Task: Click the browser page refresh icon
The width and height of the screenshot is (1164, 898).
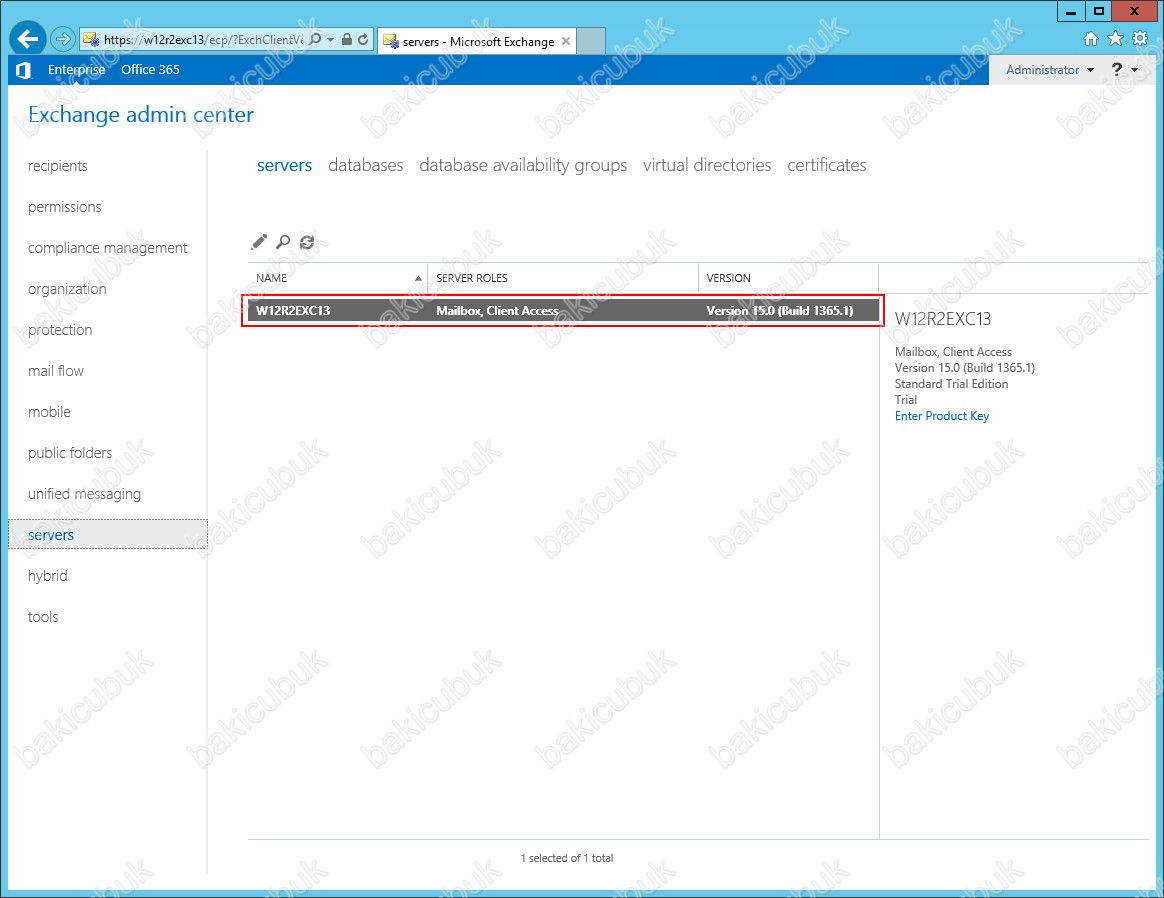Action: pos(363,39)
